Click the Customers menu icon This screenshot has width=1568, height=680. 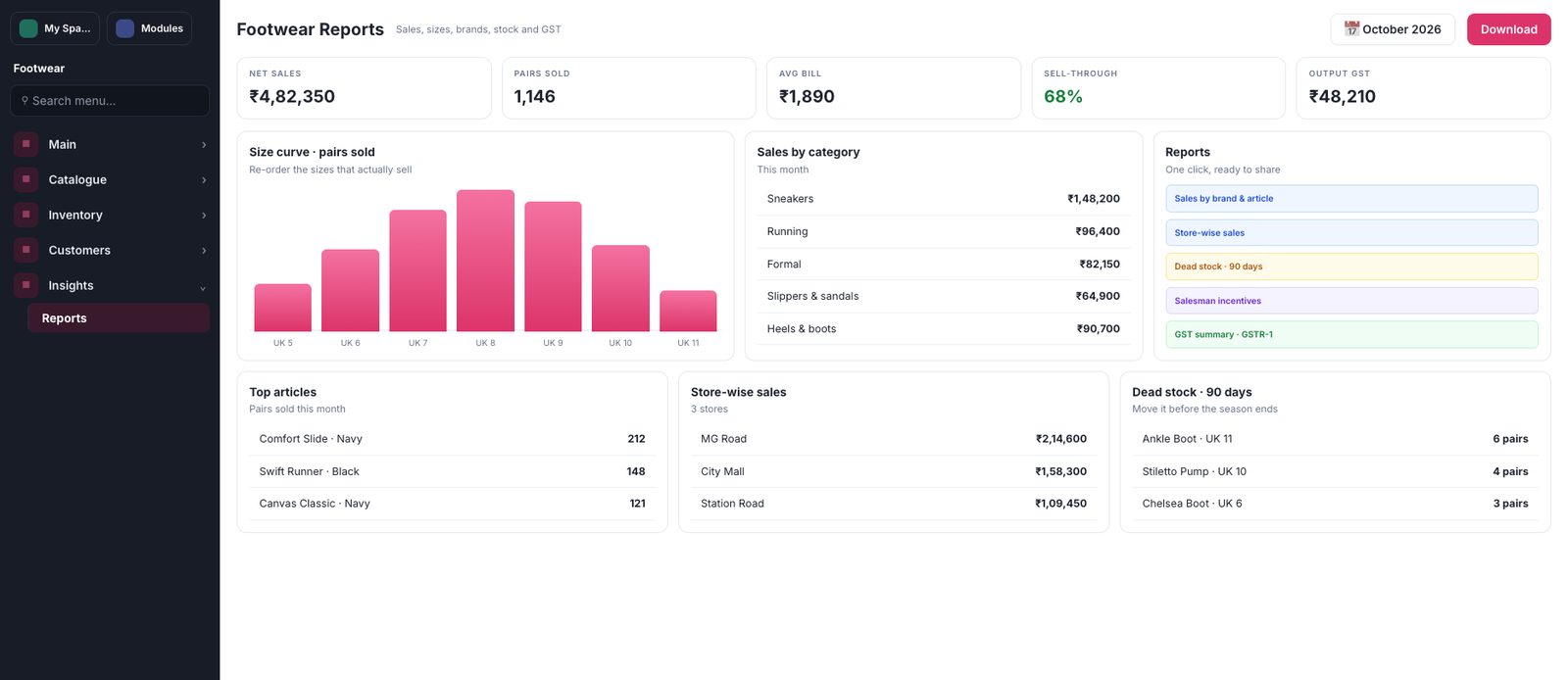point(26,250)
